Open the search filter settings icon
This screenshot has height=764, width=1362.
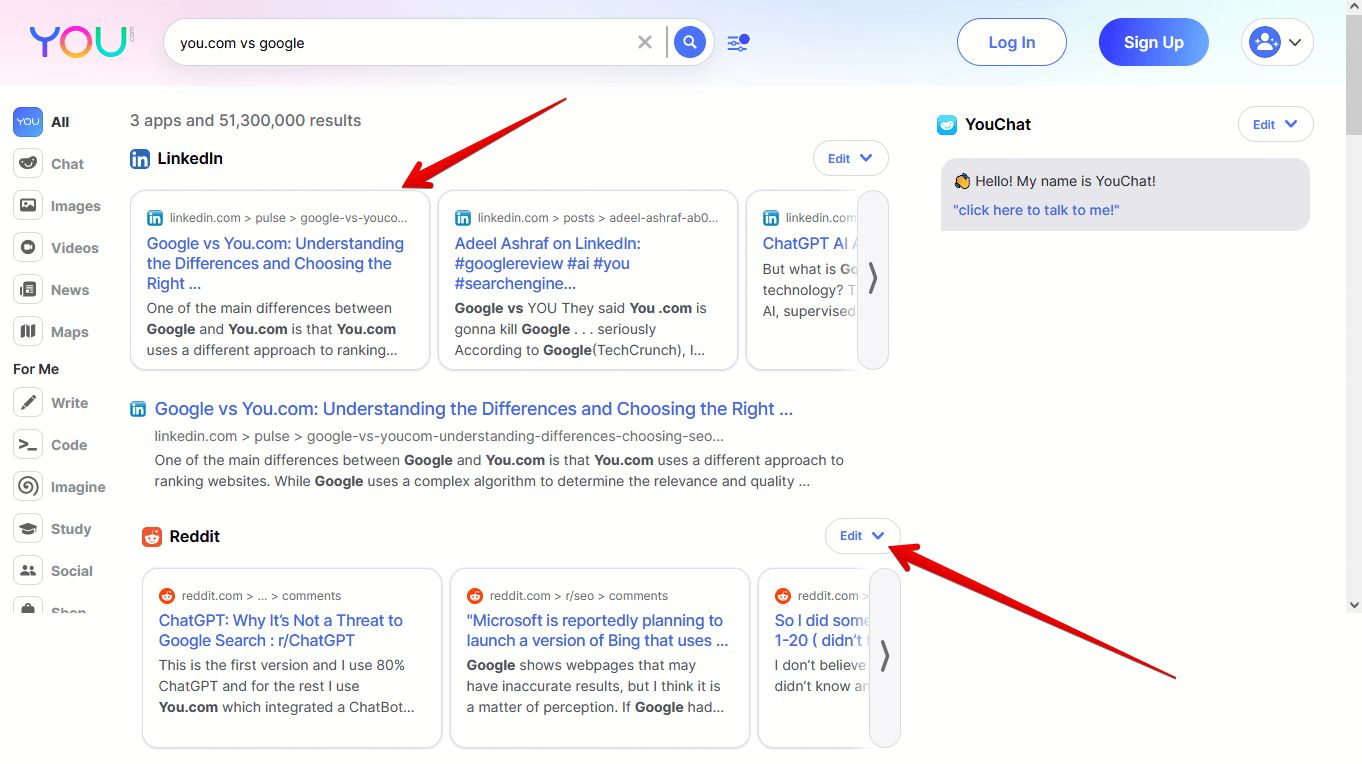click(x=738, y=43)
